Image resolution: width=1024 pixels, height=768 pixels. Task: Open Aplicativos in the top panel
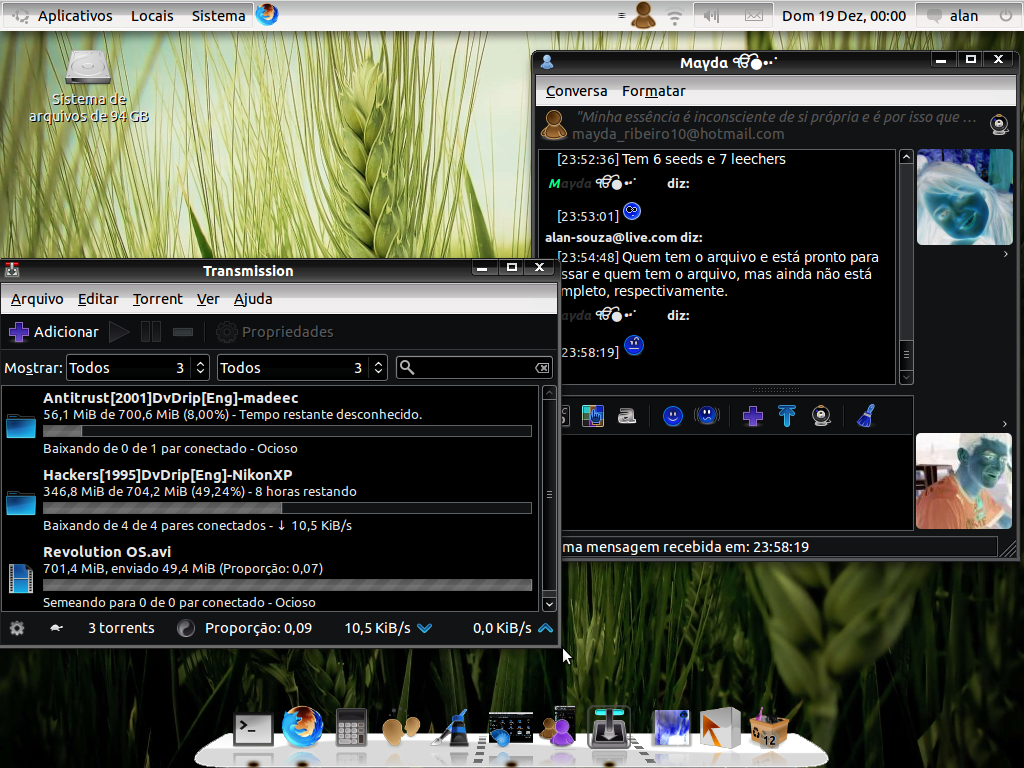click(74, 16)
